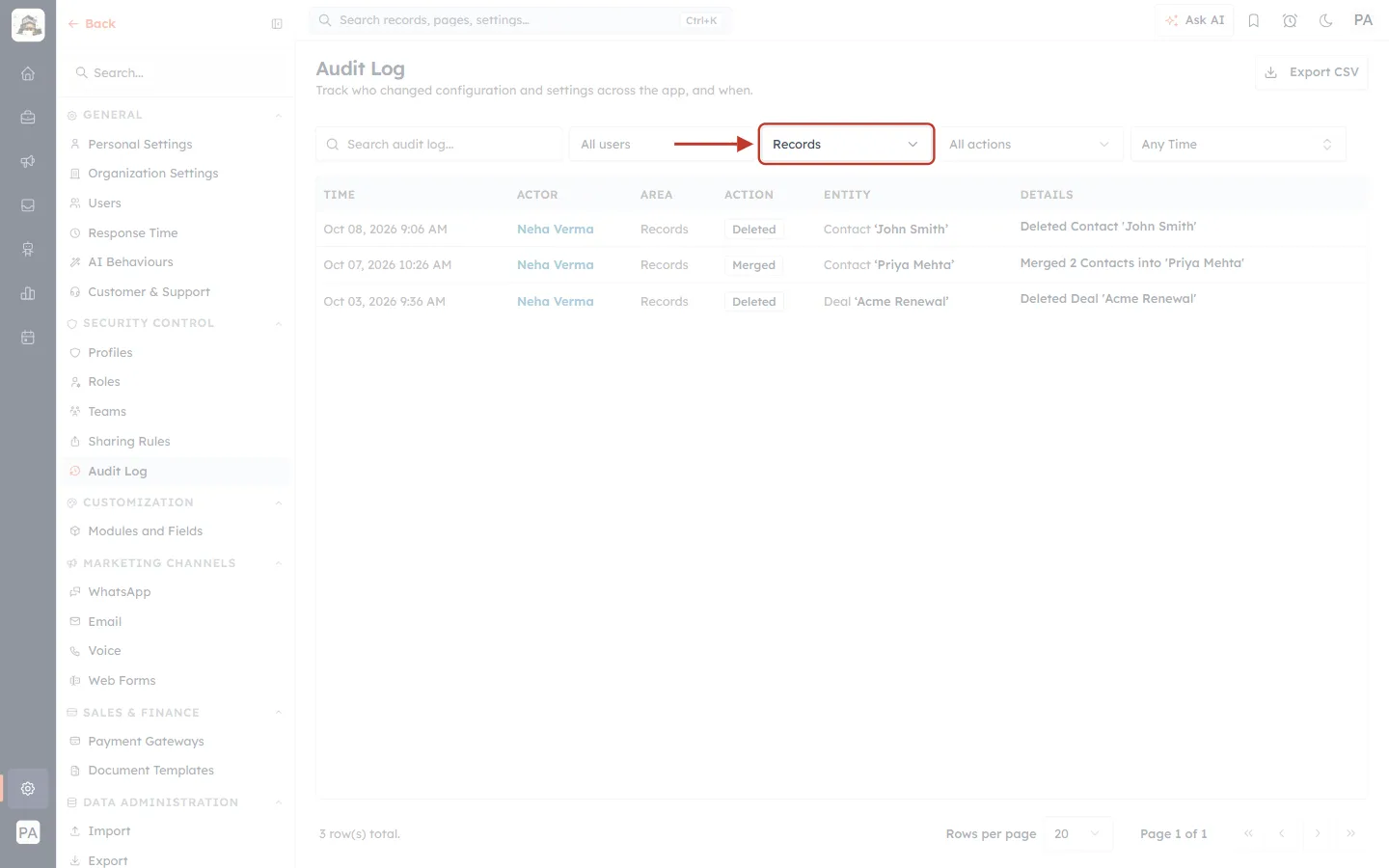
Task: Open the settings gear icon in left rail
Action: pyautogui.click(x=28, y=788)
